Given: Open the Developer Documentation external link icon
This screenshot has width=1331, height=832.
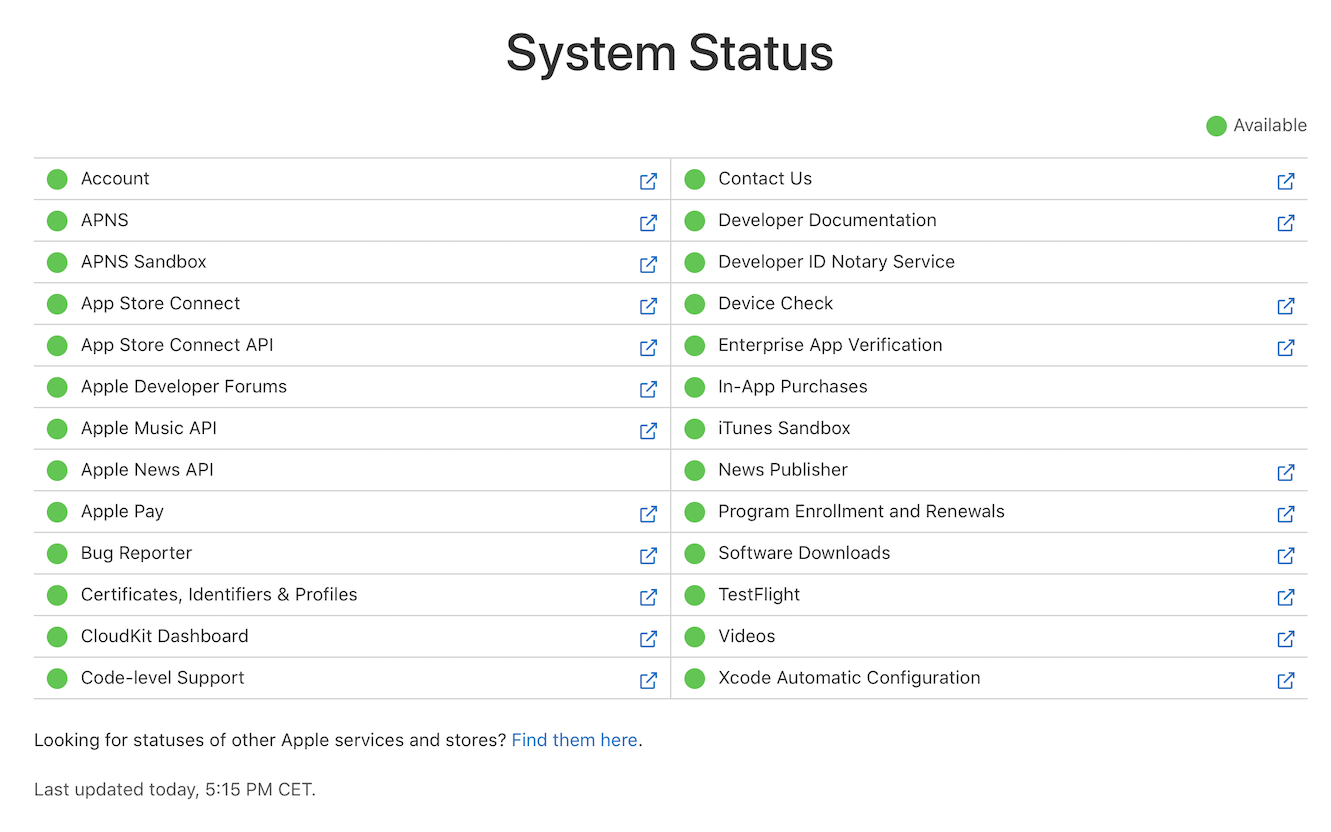Looking at the screenshot, I should pos(1286,222).
